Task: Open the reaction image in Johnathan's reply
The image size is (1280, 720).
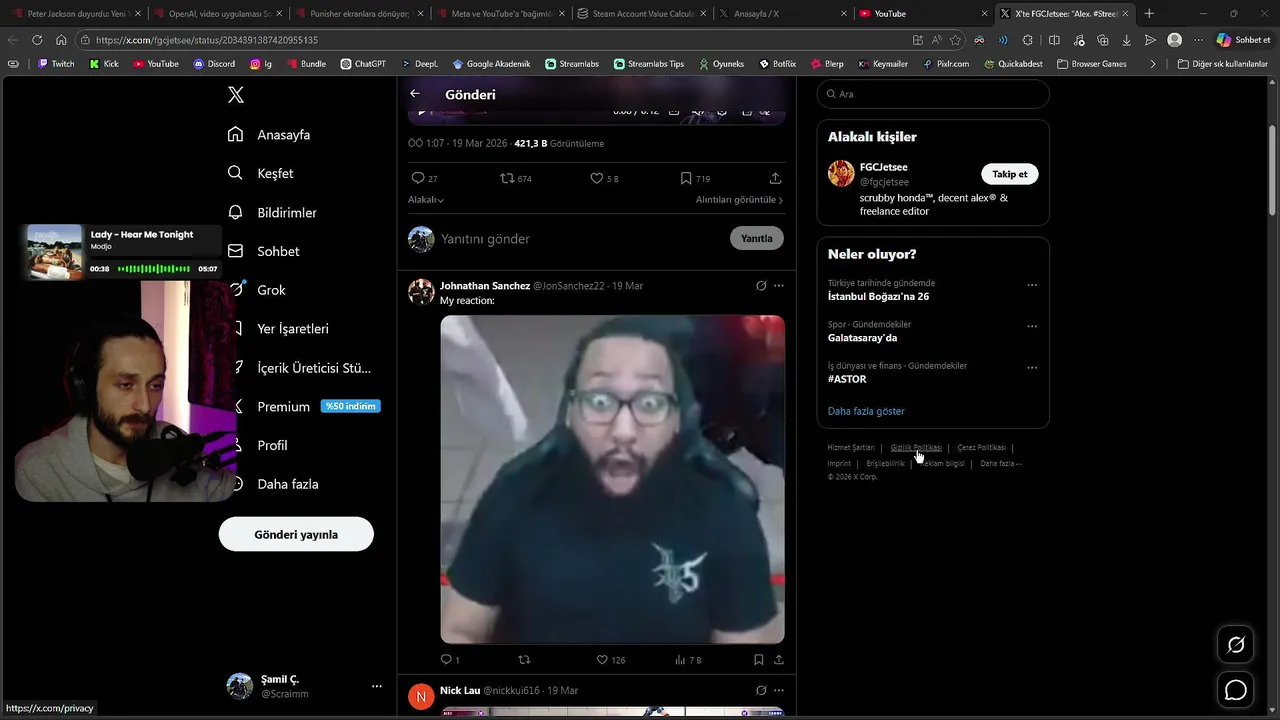Action: click(612, 479)
